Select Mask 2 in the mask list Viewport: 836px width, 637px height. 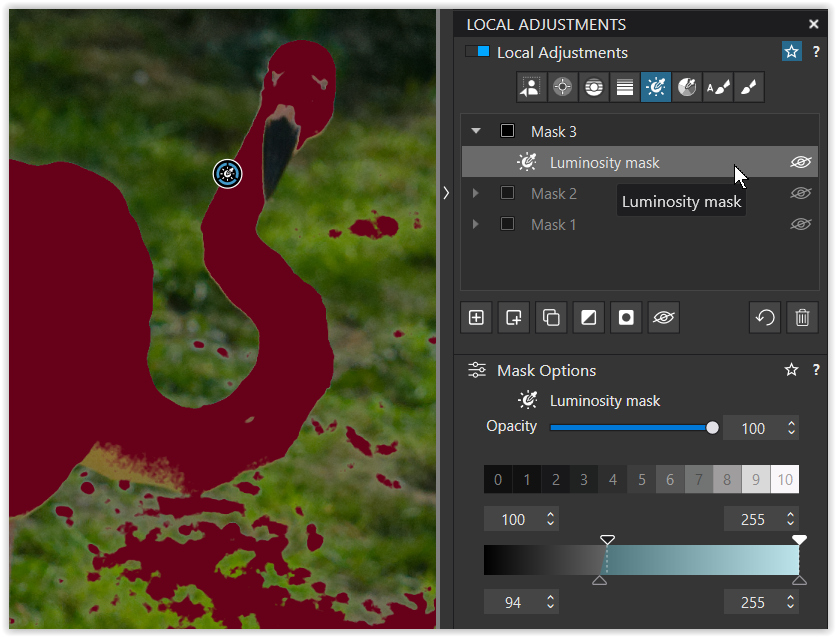(x=553, y=193)
